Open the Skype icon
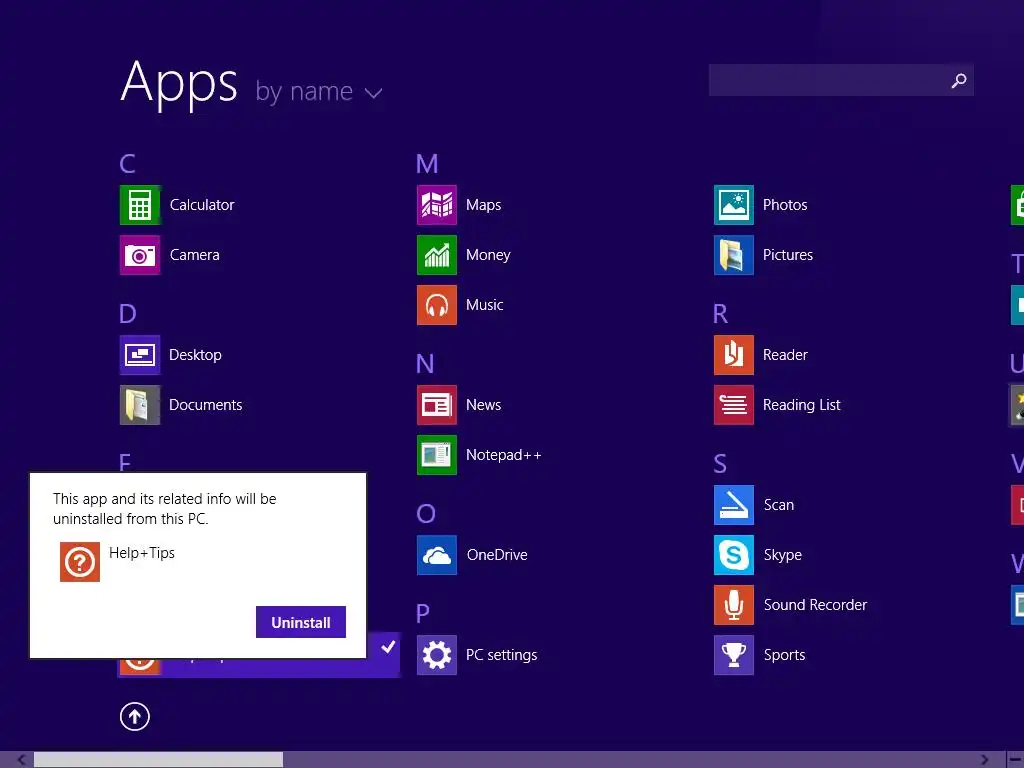The image size is (1024, 768). [733, 555]
